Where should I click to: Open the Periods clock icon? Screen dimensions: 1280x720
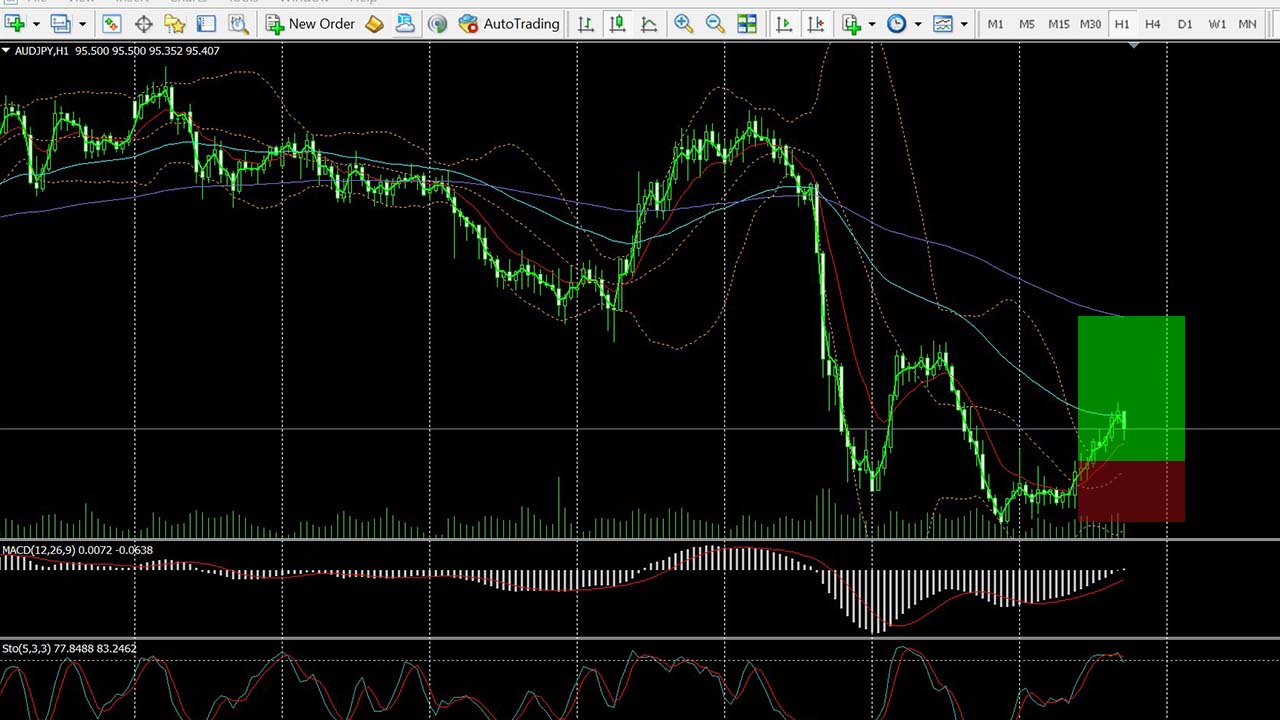(x=897, y=23)
